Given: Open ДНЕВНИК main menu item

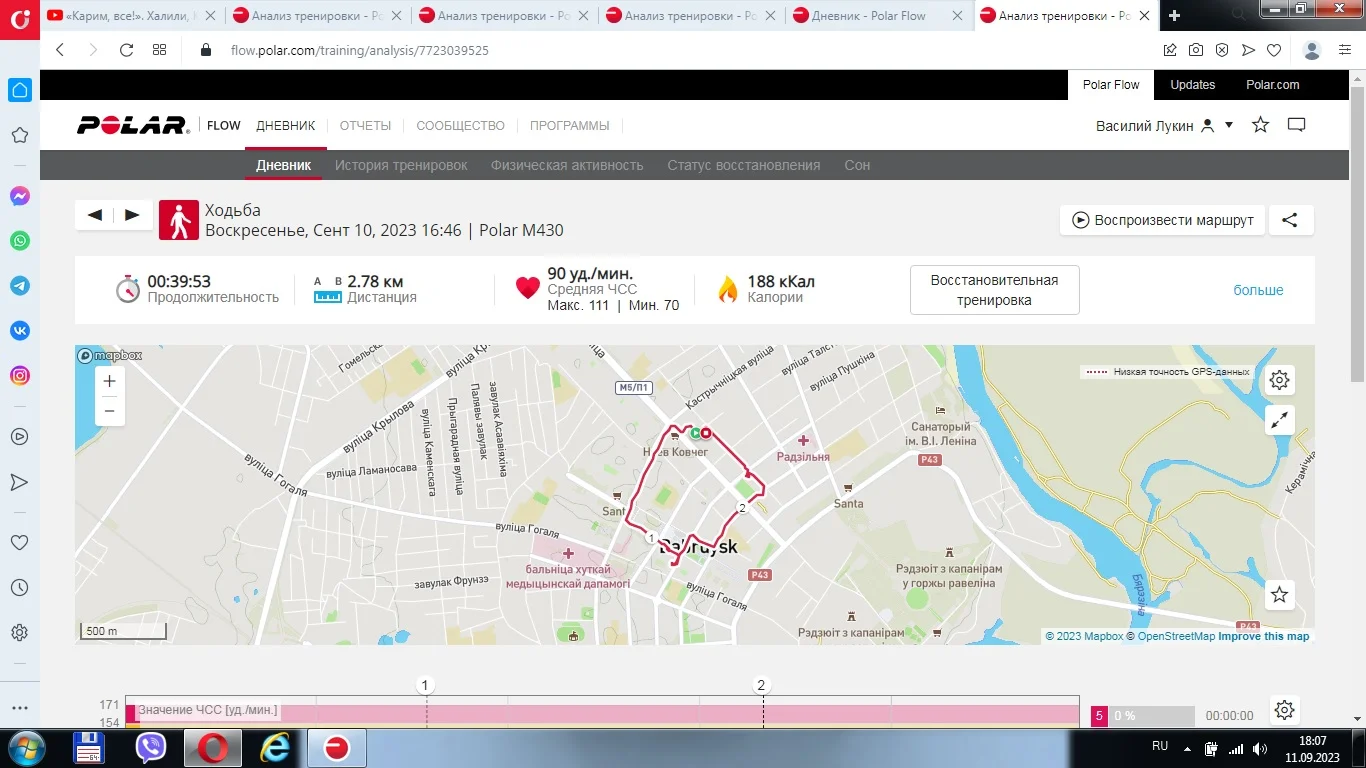Looking at the screenshot, I should point(286,126).
